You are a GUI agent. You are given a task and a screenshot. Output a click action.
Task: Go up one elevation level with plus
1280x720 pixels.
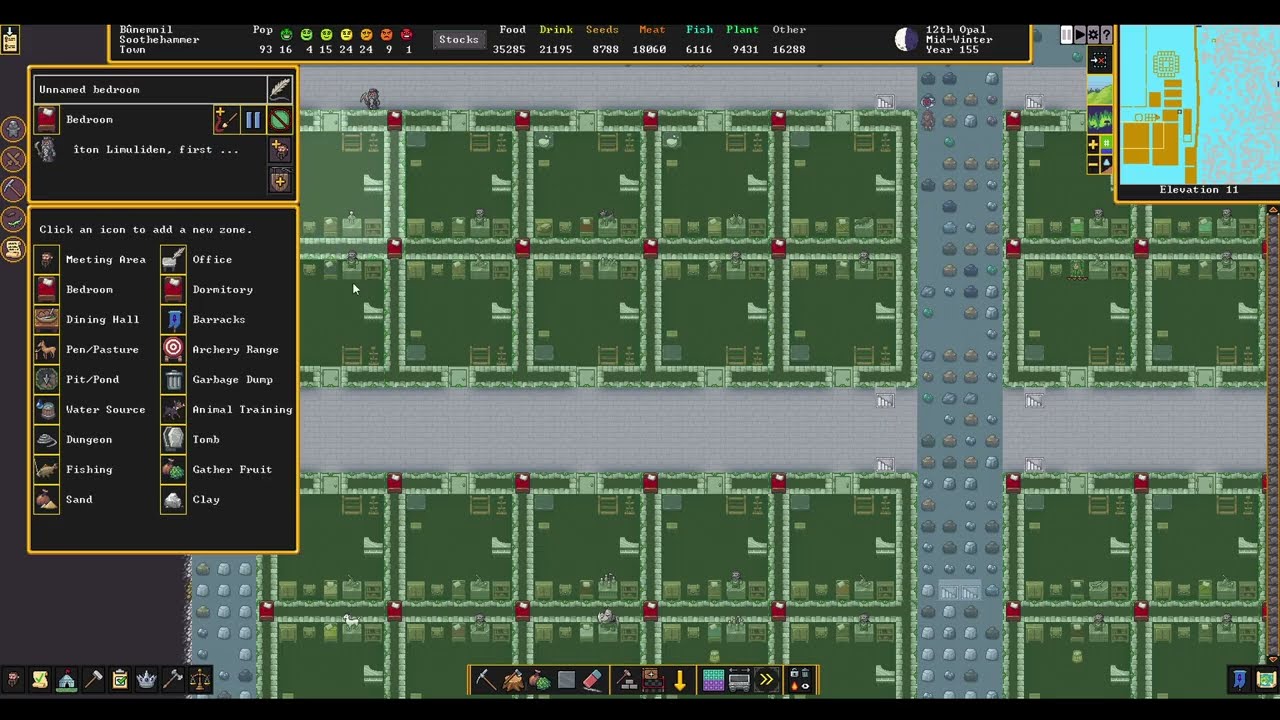click(1093, 144)
